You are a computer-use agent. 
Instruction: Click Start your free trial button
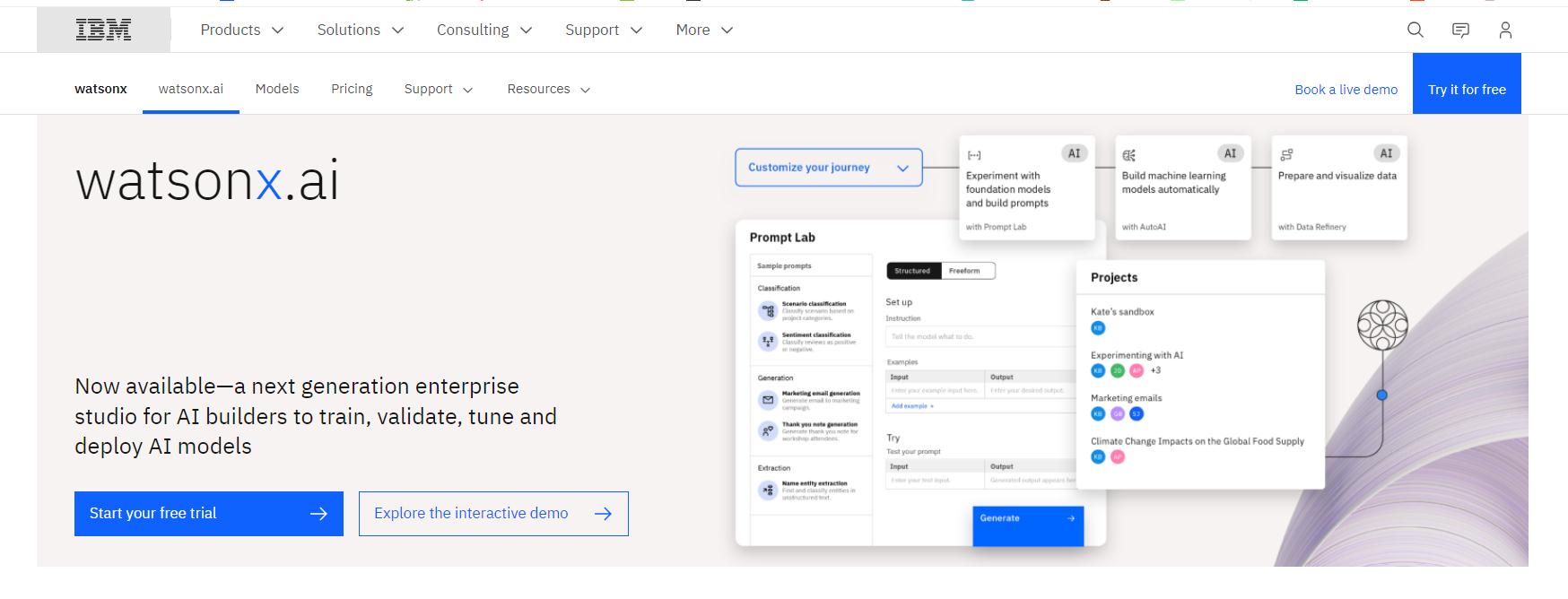click(209, 514)
